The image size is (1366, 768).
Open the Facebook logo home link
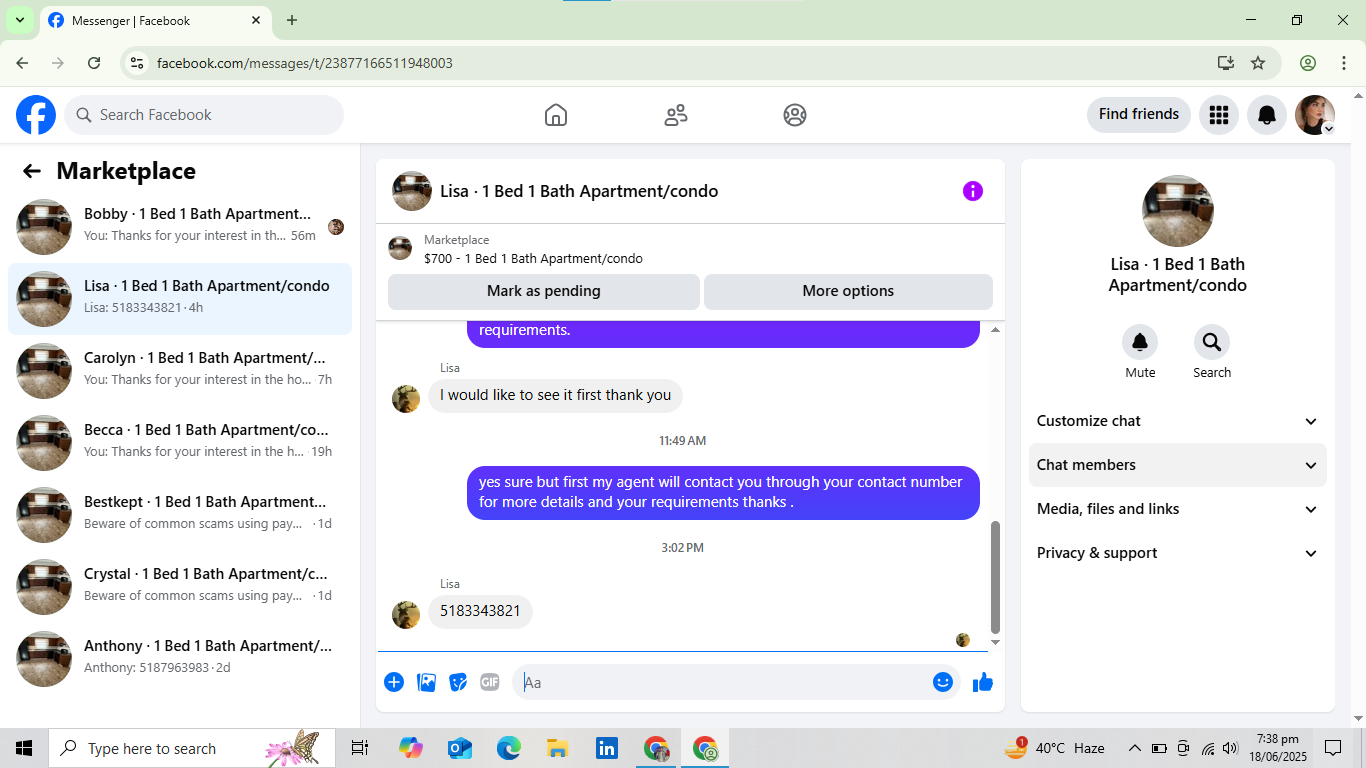36,115
